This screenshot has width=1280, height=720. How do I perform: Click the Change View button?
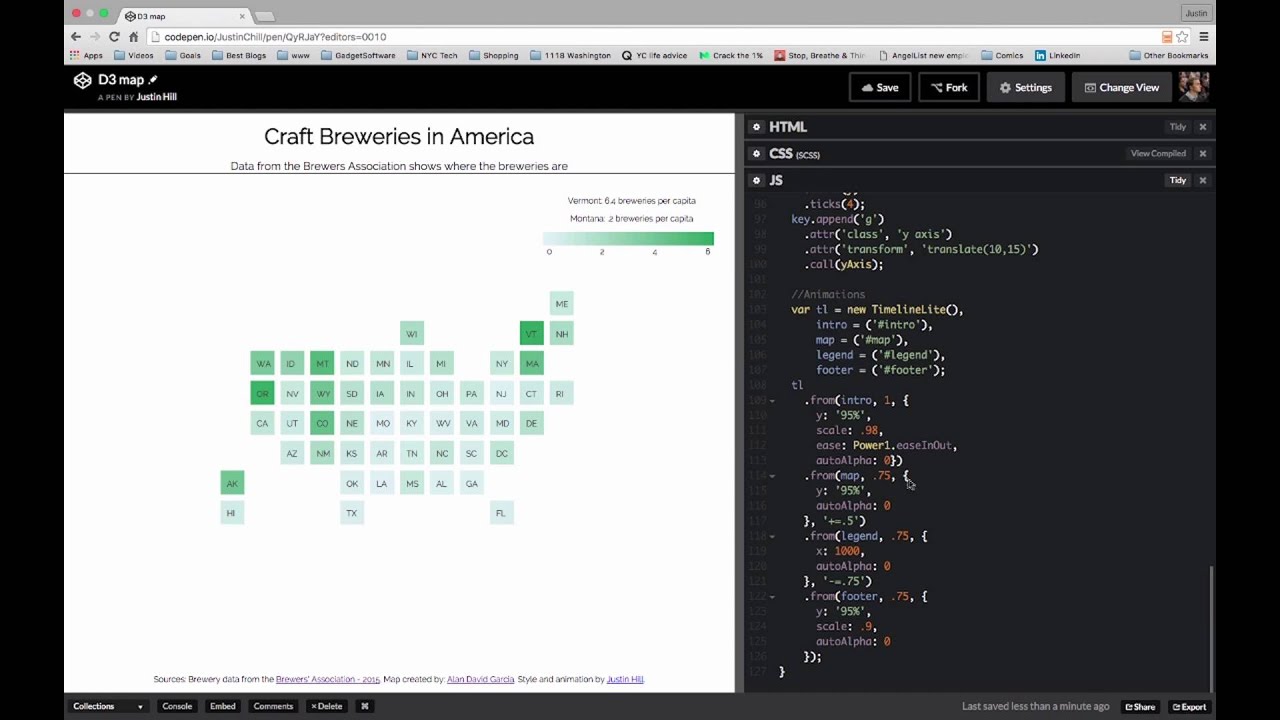click(x=1121, y=87)
